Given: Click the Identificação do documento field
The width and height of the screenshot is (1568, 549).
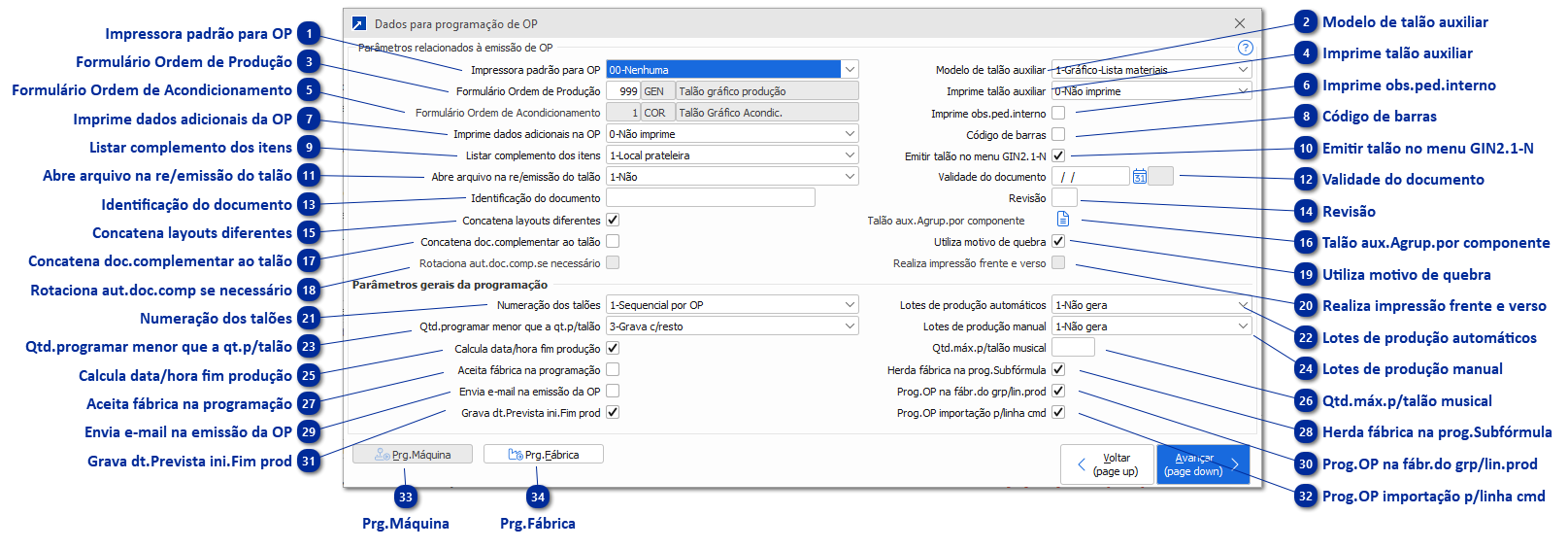Looking at the screenshot, I should (711, 198).
